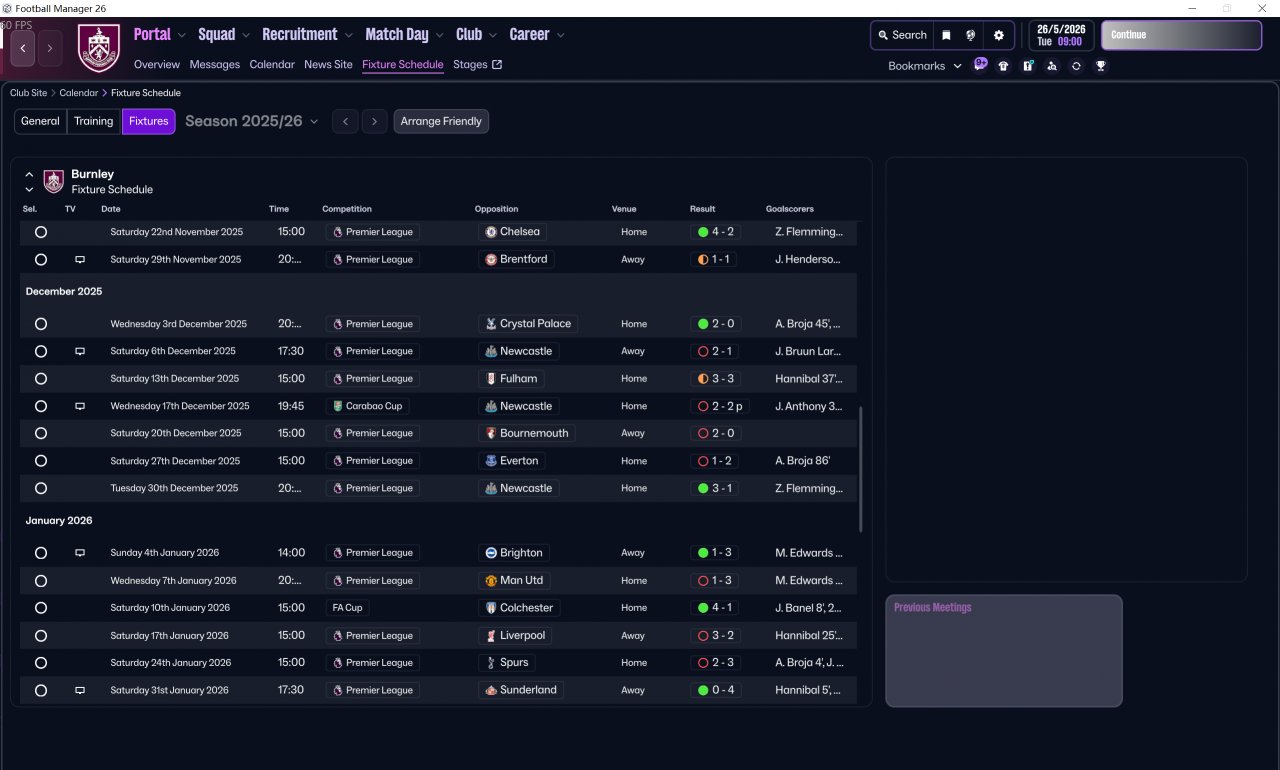Open the 9+ notifications chat icon
Image resolution: width=1280 pixels, height=770 pixels.
[x=980, y=65]
